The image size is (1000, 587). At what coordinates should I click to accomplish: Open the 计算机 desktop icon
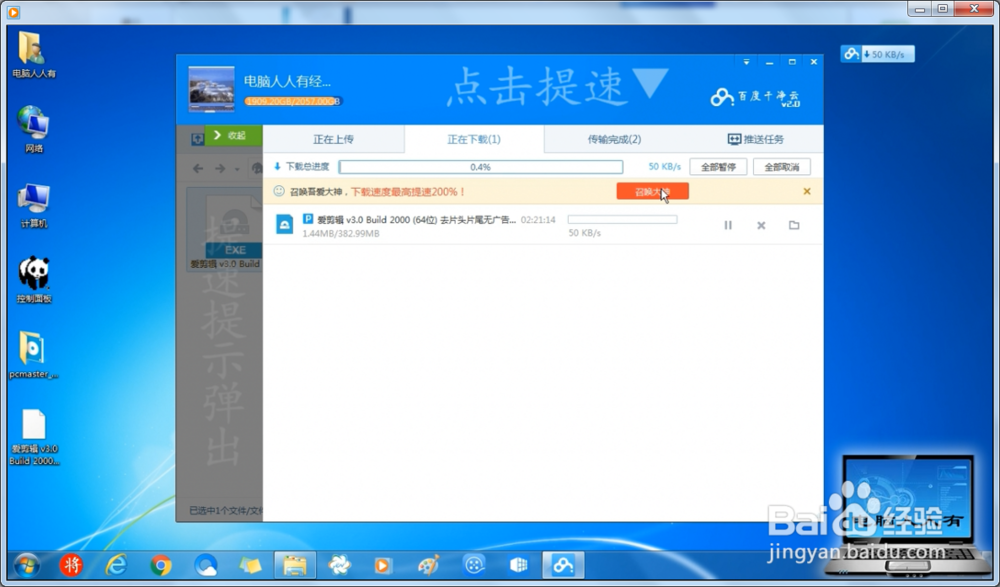[34, 205]
